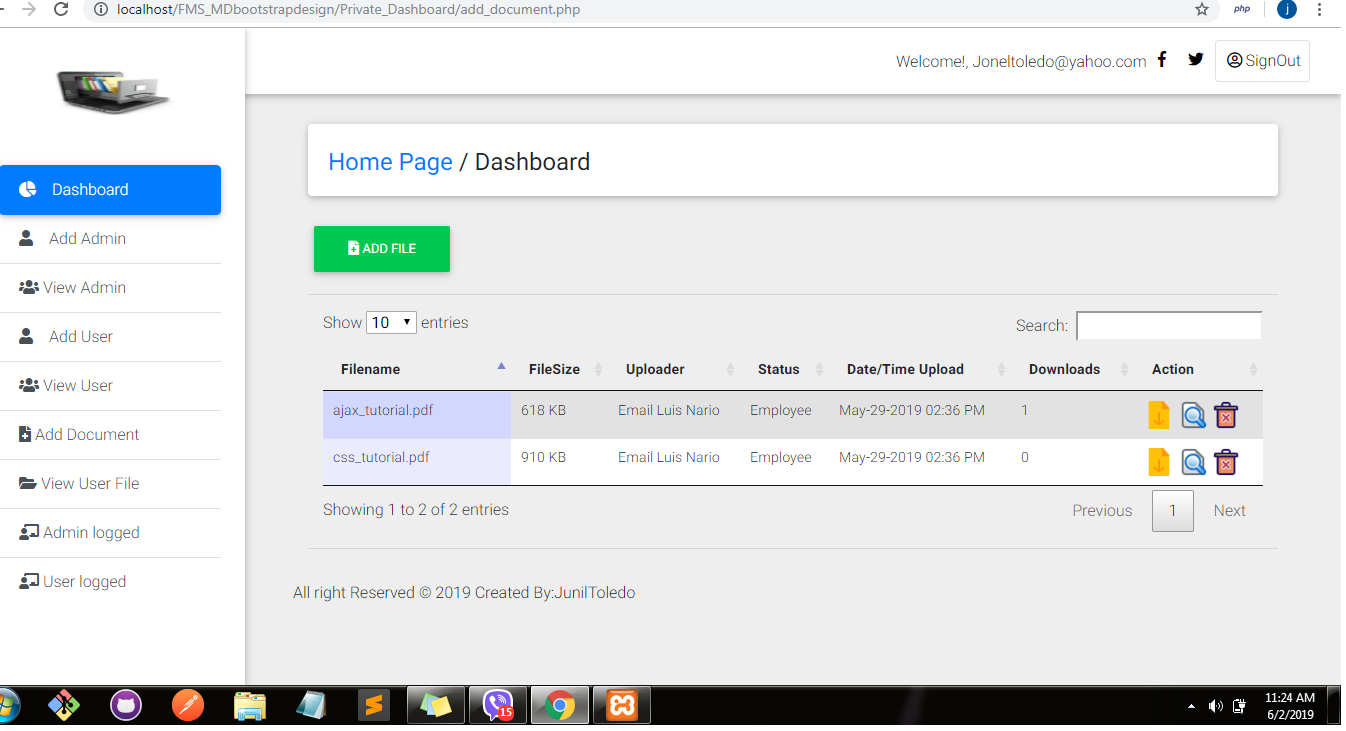This screenshot has height=731, width=1346.
Task: Click the bookmark star in the address bar
Action: [1203, 11]
